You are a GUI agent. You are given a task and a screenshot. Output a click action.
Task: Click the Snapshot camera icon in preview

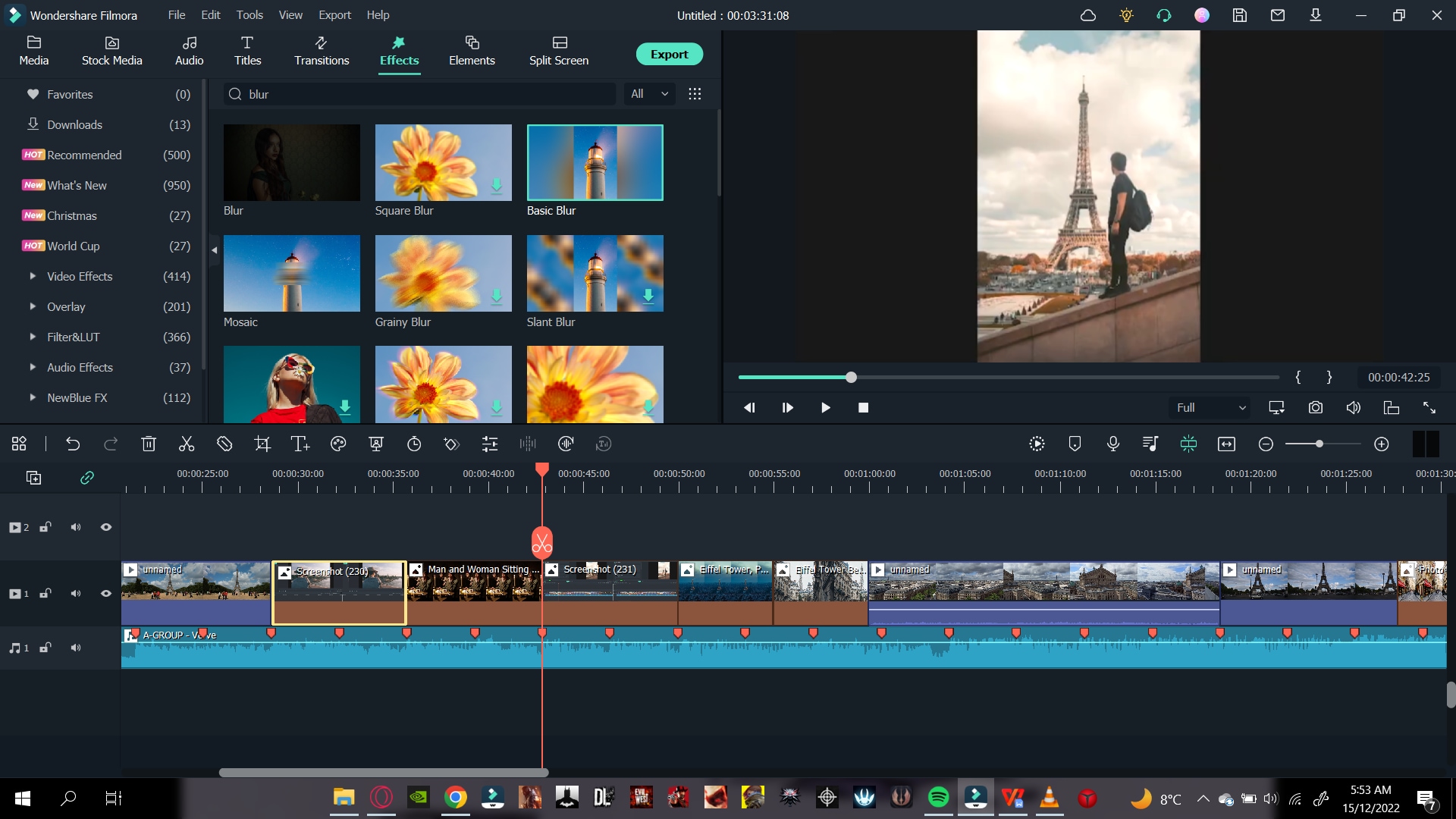tap(1316, 407)
